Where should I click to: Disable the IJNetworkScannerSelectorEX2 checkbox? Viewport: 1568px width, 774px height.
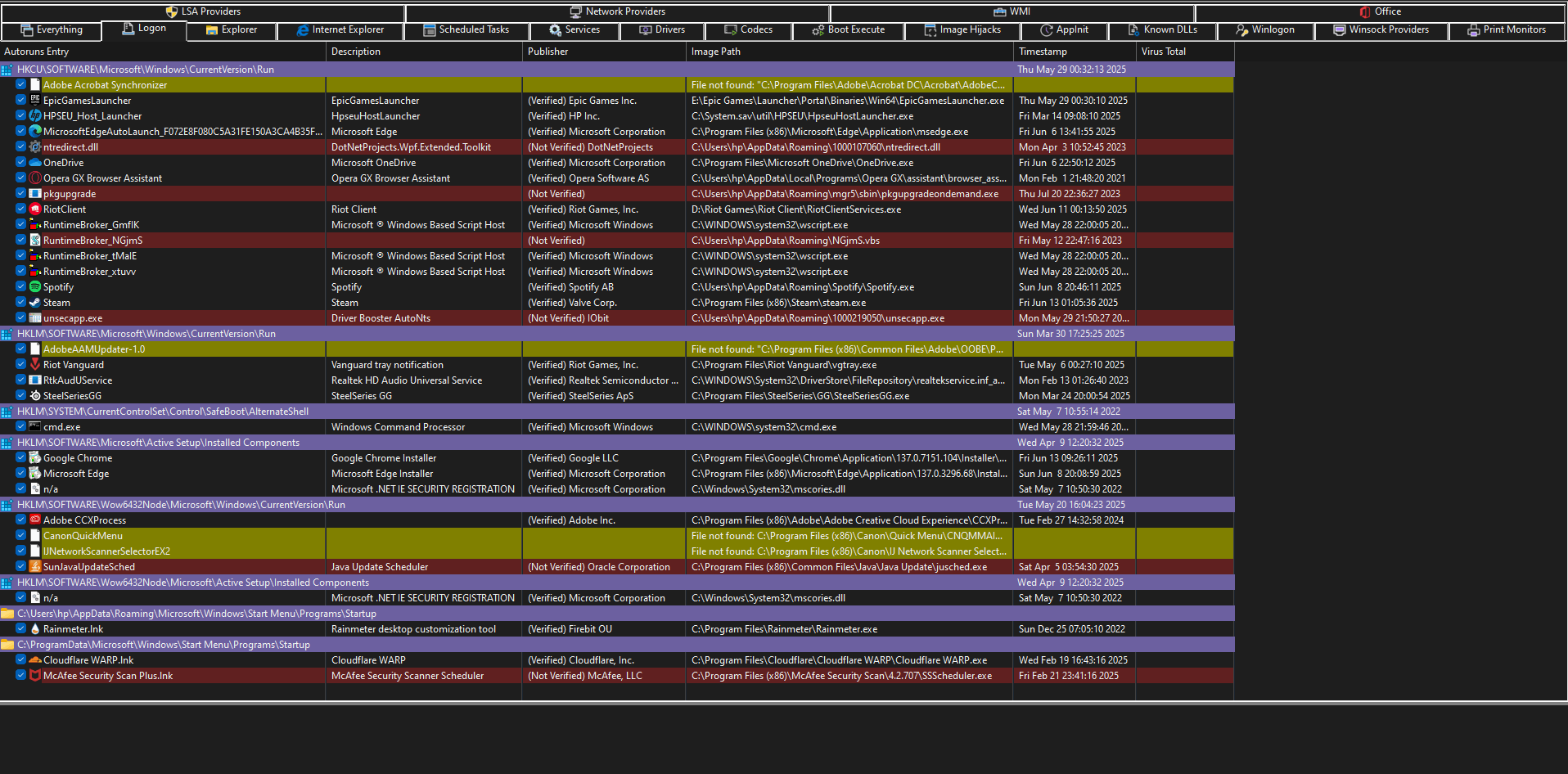click(21, 551)
